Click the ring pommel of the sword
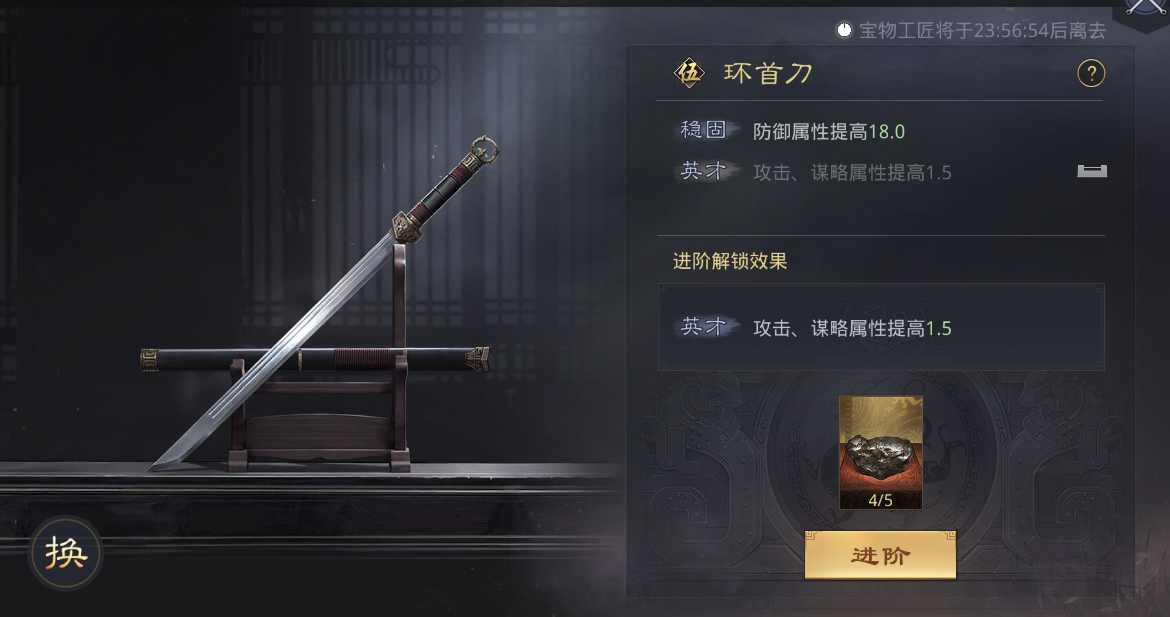The height and width of the screenshot is (617, 1170). coord(484,149)
